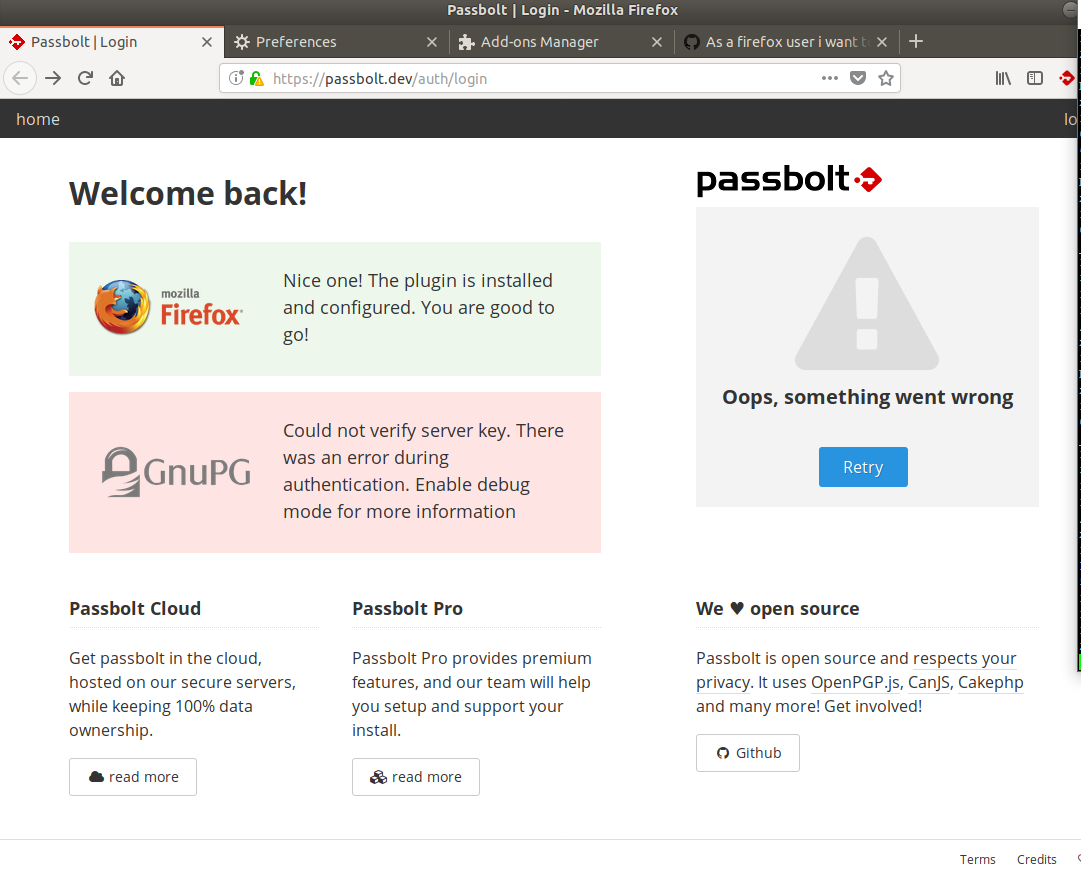The height and width of the screenshot is (876, 1081).
Task: Toggle the sidebar view
Action: tap(1035, 78)
